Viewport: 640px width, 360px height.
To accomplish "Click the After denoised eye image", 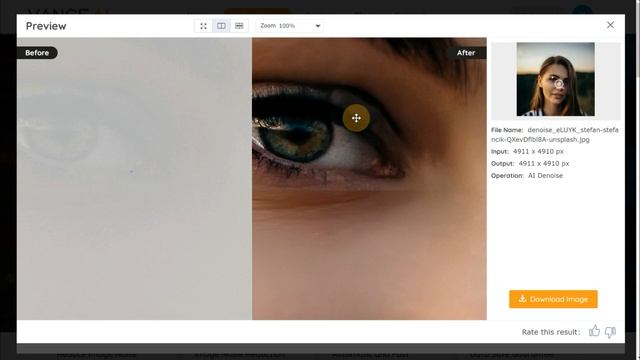I will [x=369, y=179].
